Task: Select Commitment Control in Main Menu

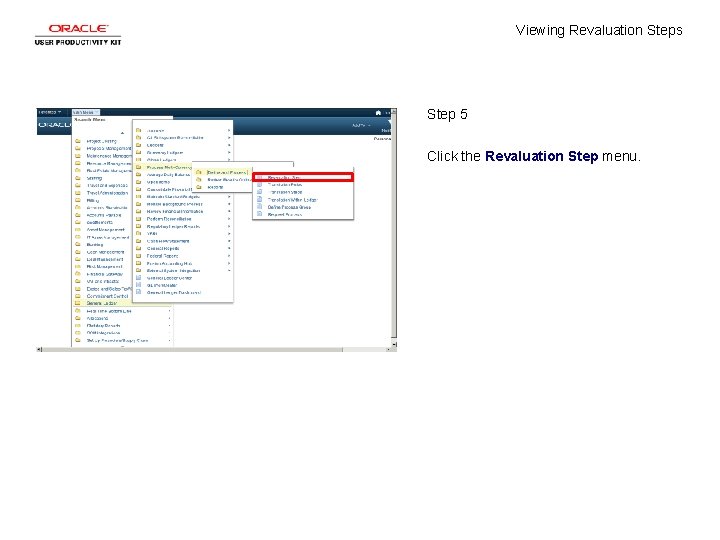Action: 107,296
